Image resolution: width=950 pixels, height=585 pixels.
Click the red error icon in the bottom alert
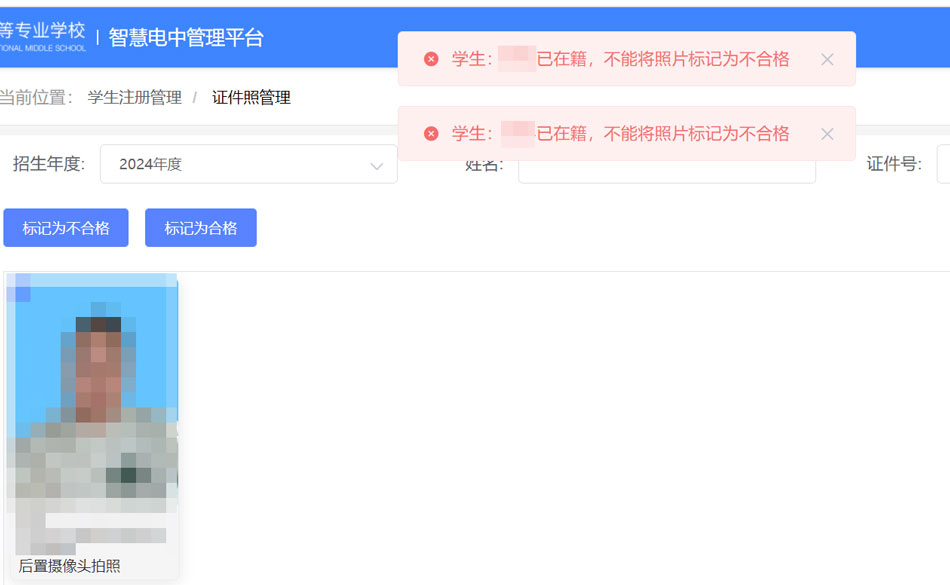click(x=431, y=133)
